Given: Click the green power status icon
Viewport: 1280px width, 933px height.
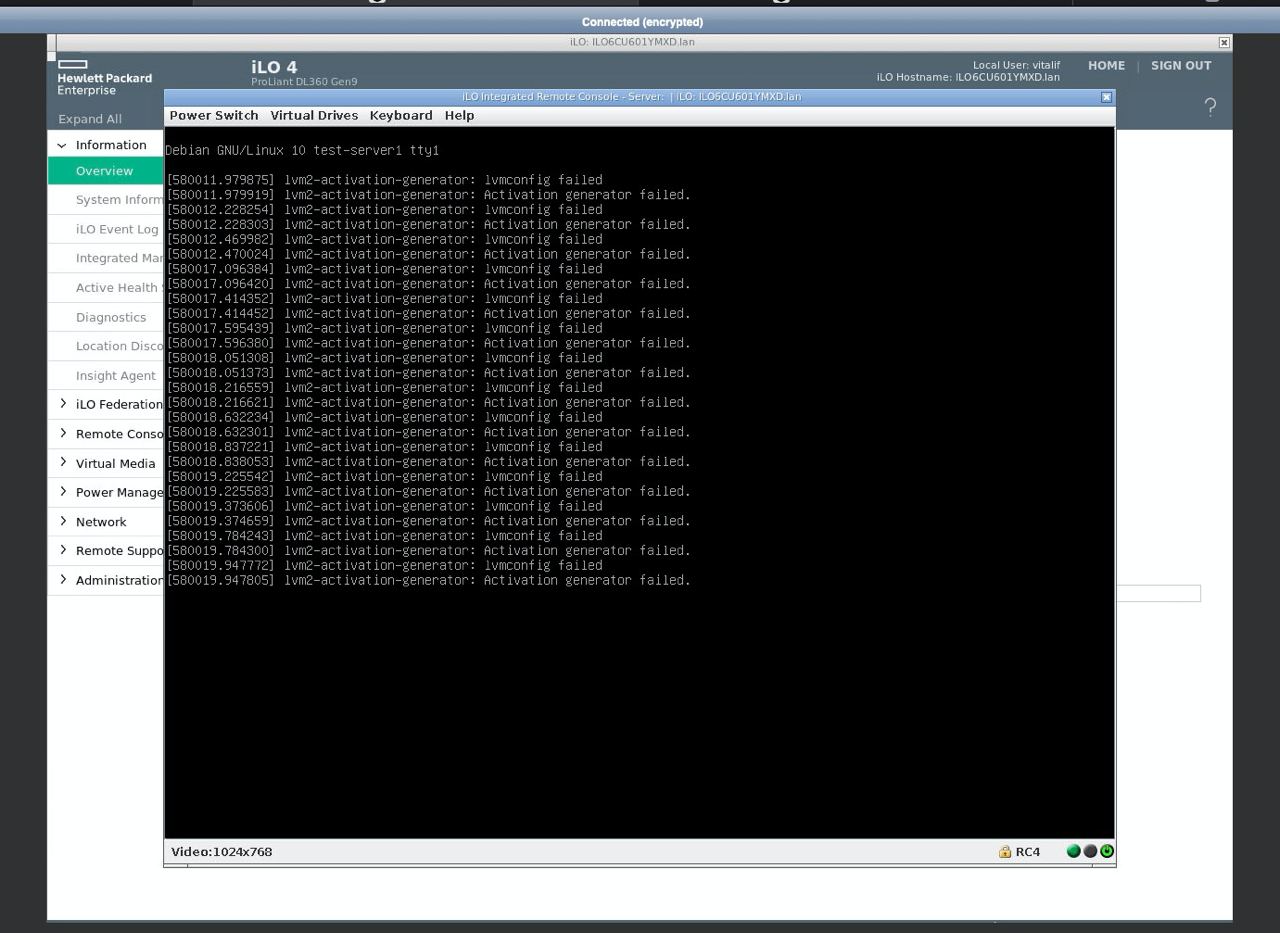Looking at the screenshot, I should point(1106,851).
